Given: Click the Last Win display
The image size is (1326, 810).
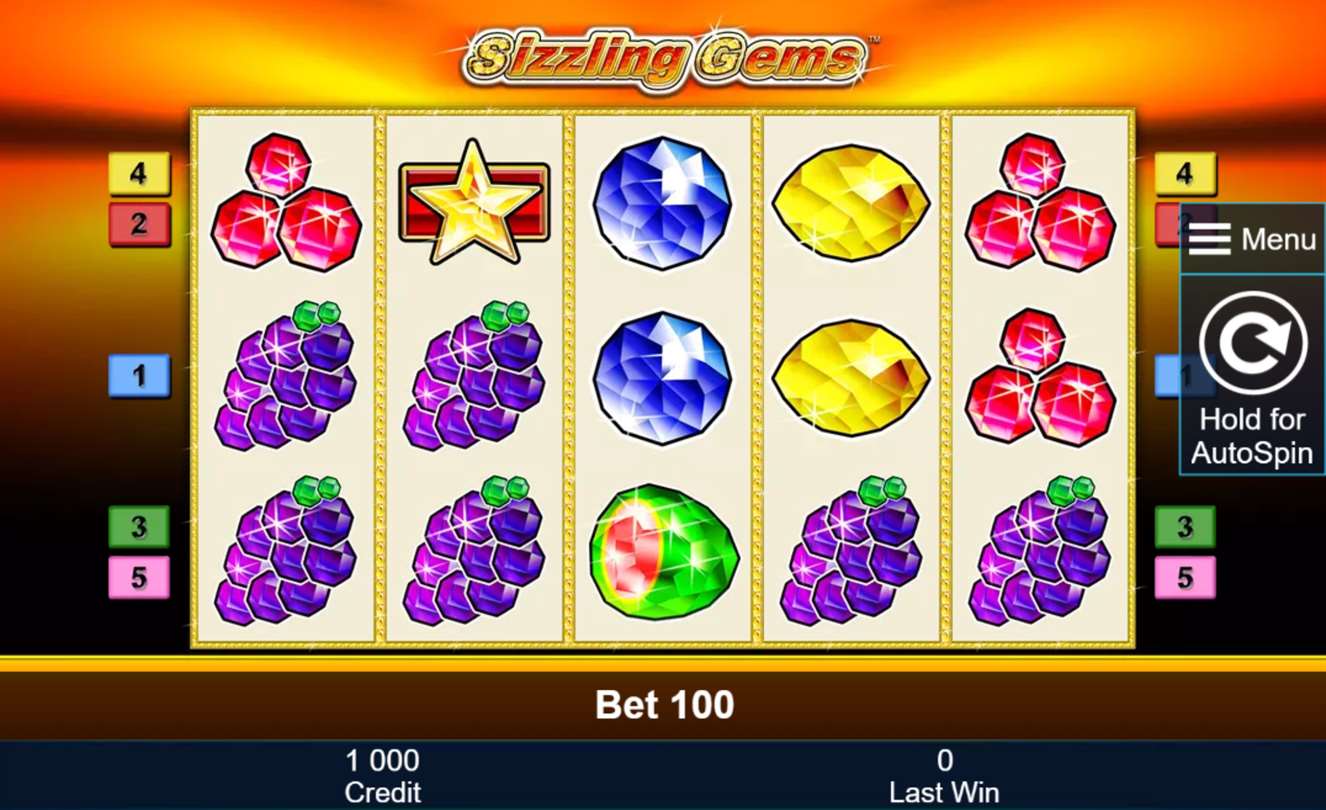Looking at the screenshot, I should pos(944,775).
